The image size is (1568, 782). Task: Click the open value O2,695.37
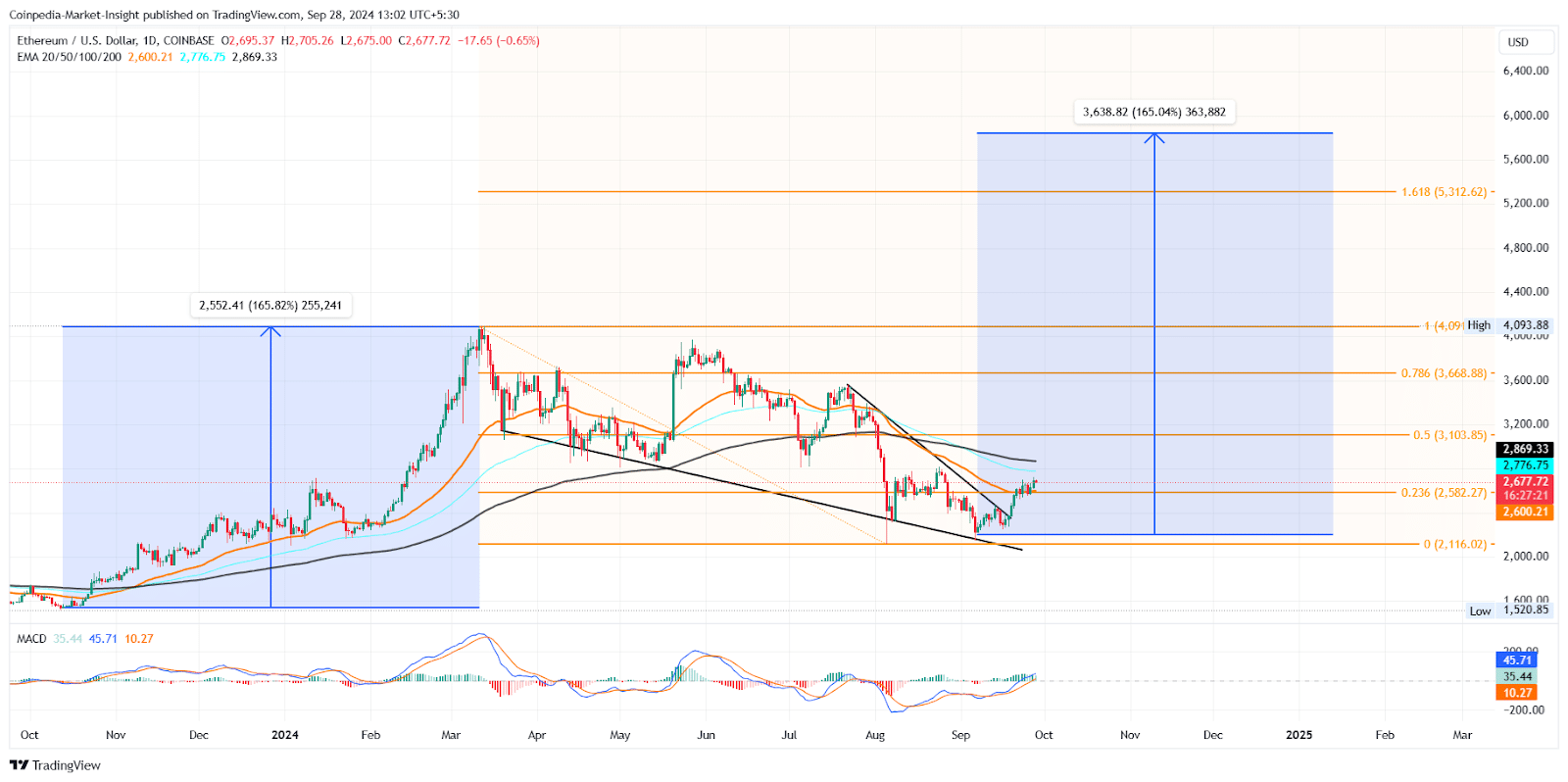point(248,41)
